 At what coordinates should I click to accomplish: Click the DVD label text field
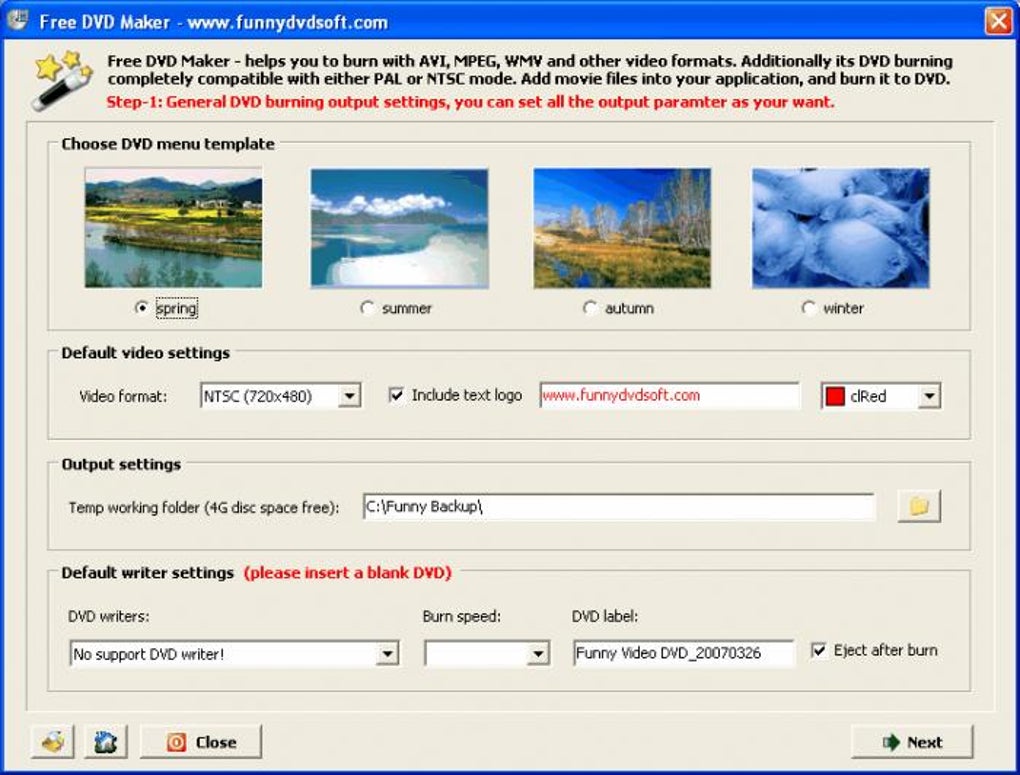click(x=683, y=653)
